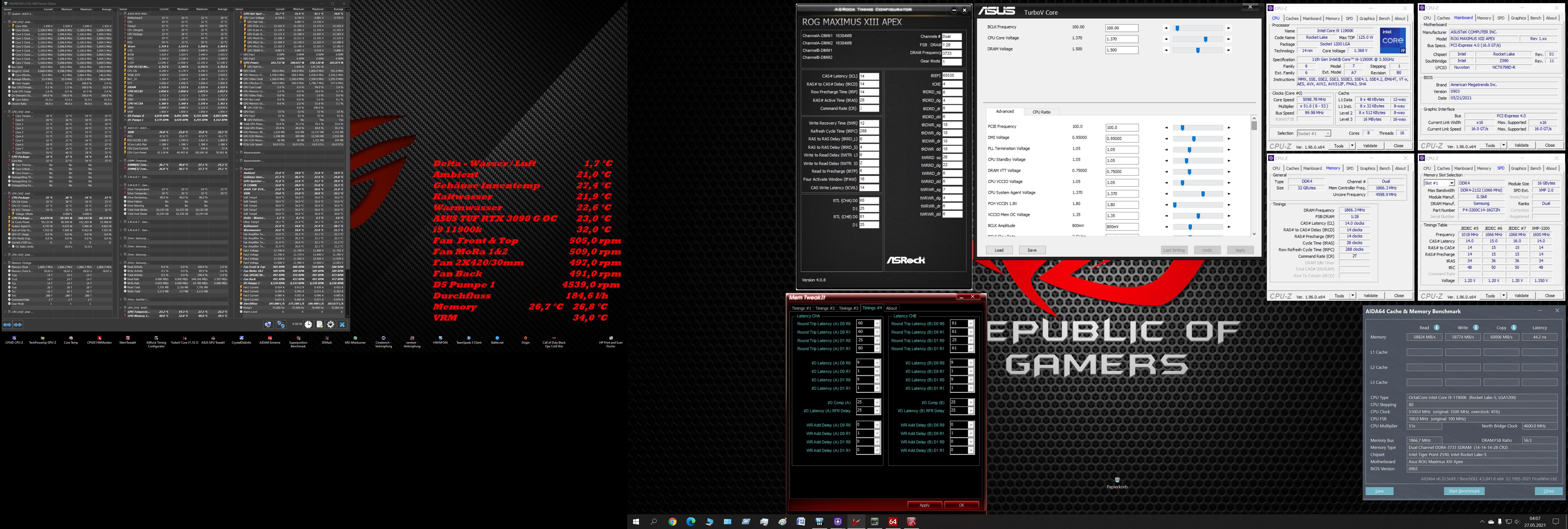
Task: Click Save button in AIDA64 benchmark window
Action: pyautogui.click(x=1379, y=491)
